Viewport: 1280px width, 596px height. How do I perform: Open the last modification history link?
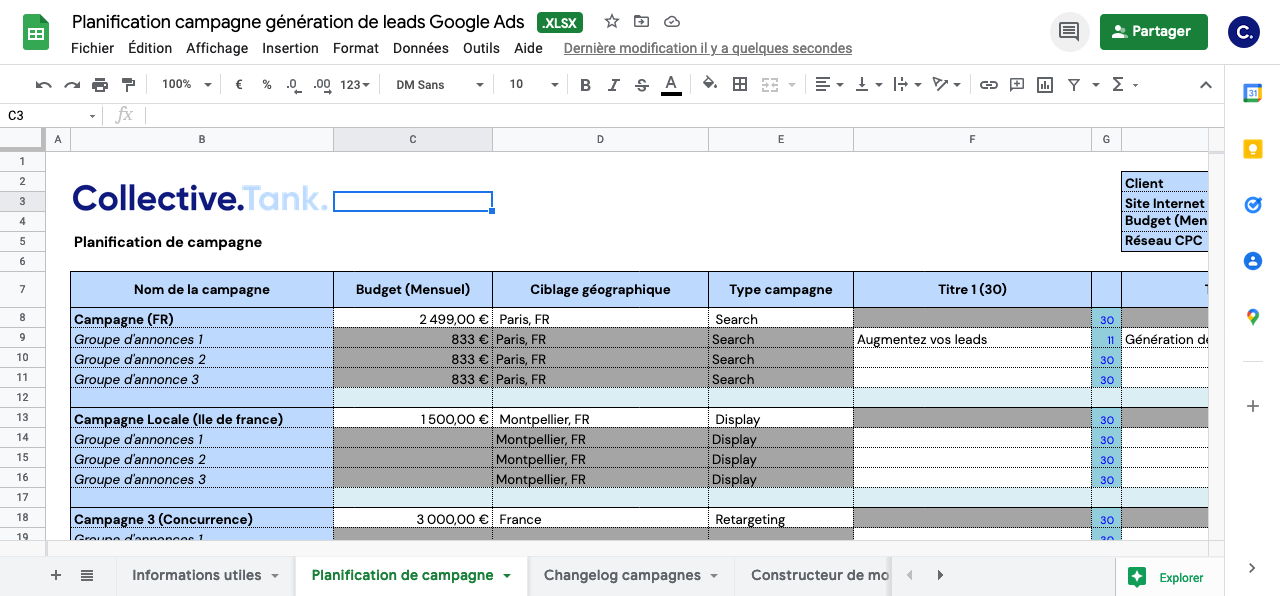(707, 48)
